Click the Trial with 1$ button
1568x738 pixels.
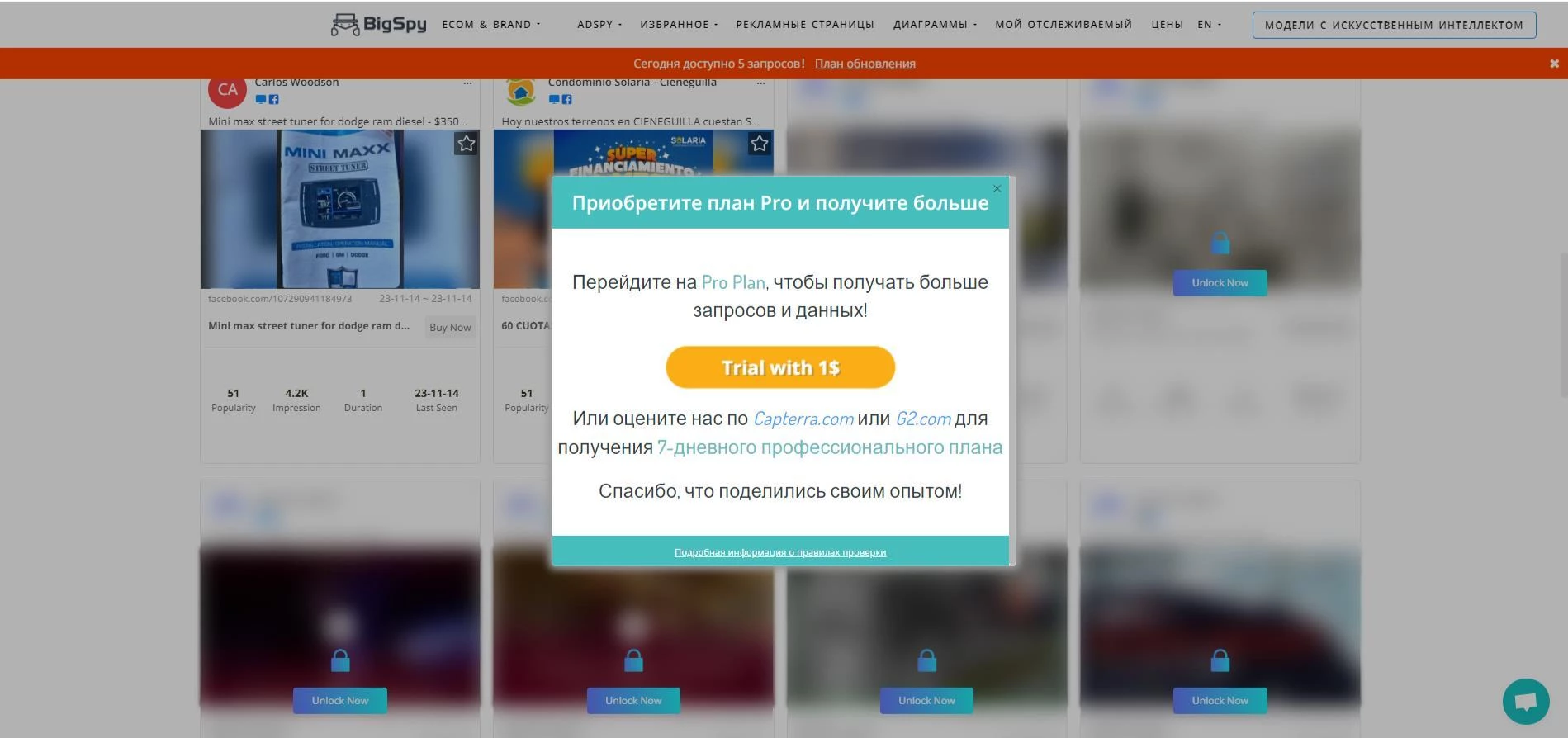click(780, 367)
